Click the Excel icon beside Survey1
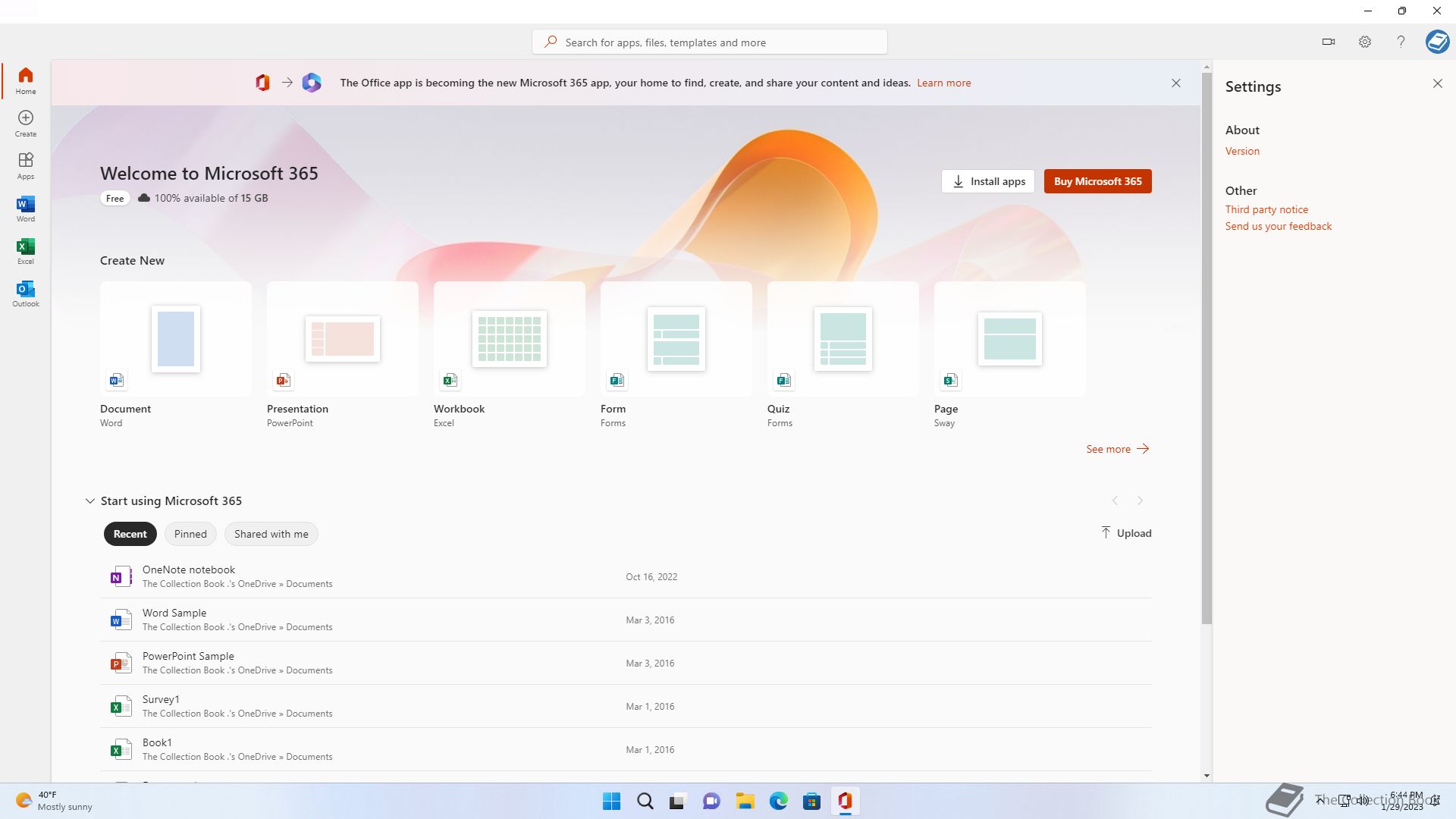1456x819 pixels. tap(120, 707)
